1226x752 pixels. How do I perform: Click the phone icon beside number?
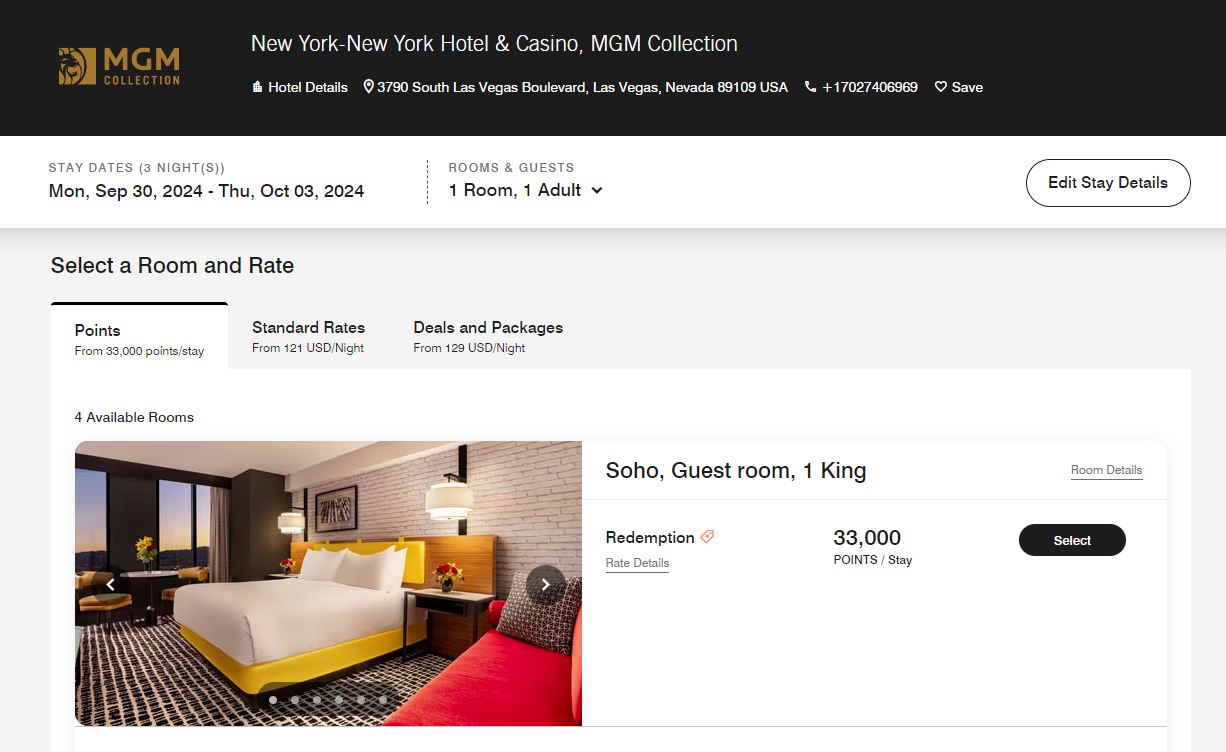[810, 87]
